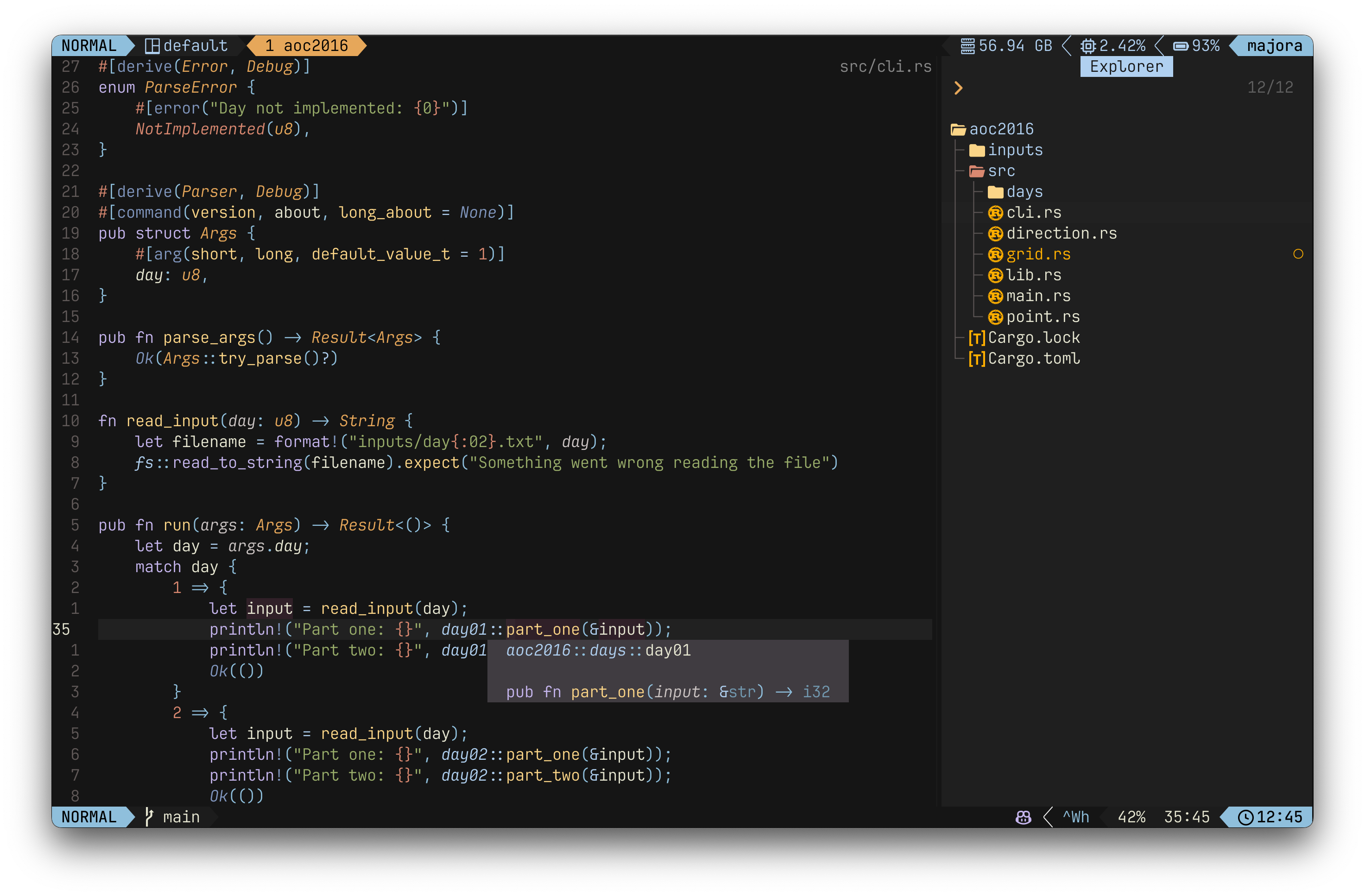Image resolution: width=1365 pixels, height=896 pixels.
Task: Expand the days folder
Action: (x=1024, y=192)
